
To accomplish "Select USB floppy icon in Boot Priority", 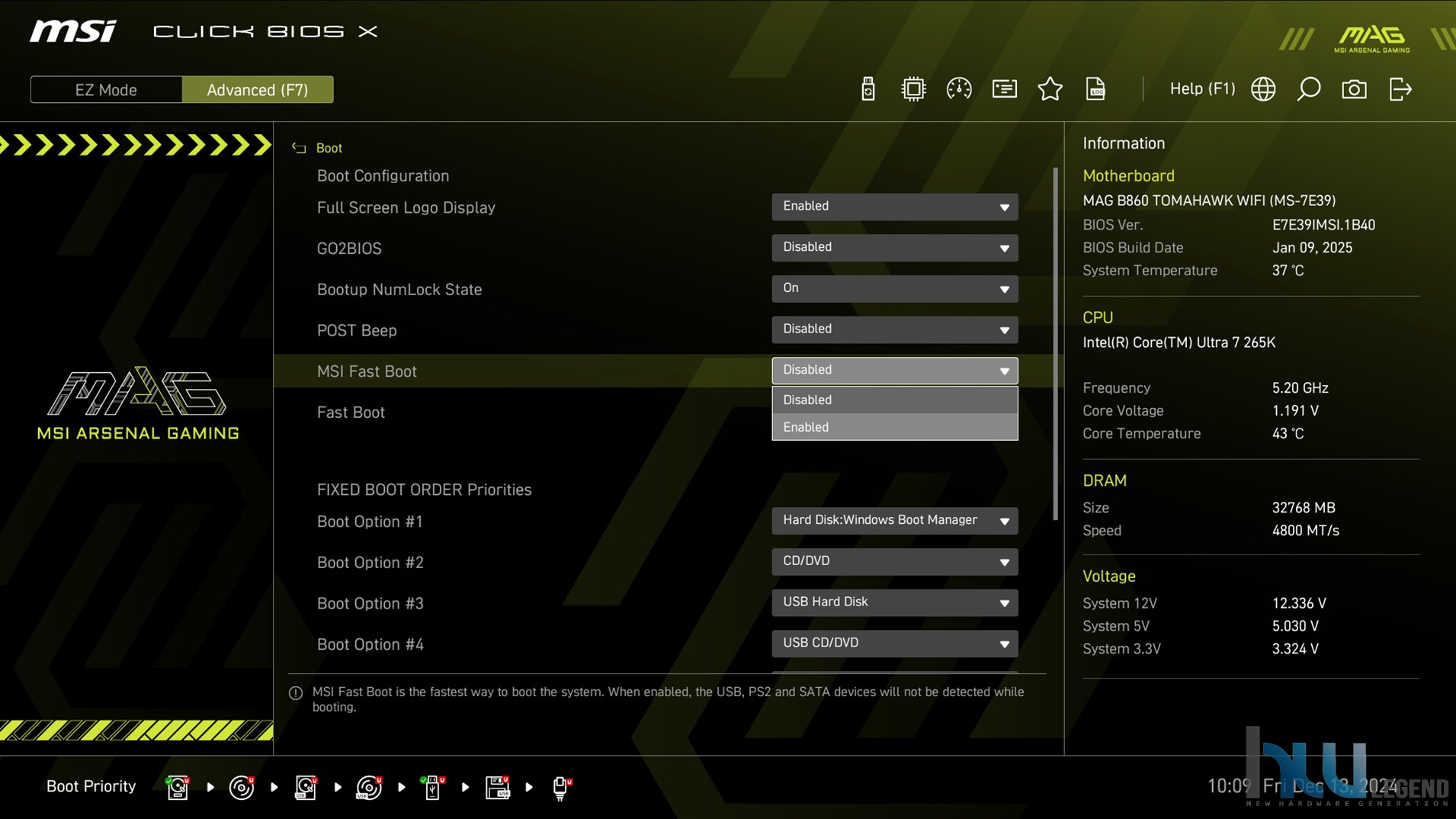I will [497, 787].
